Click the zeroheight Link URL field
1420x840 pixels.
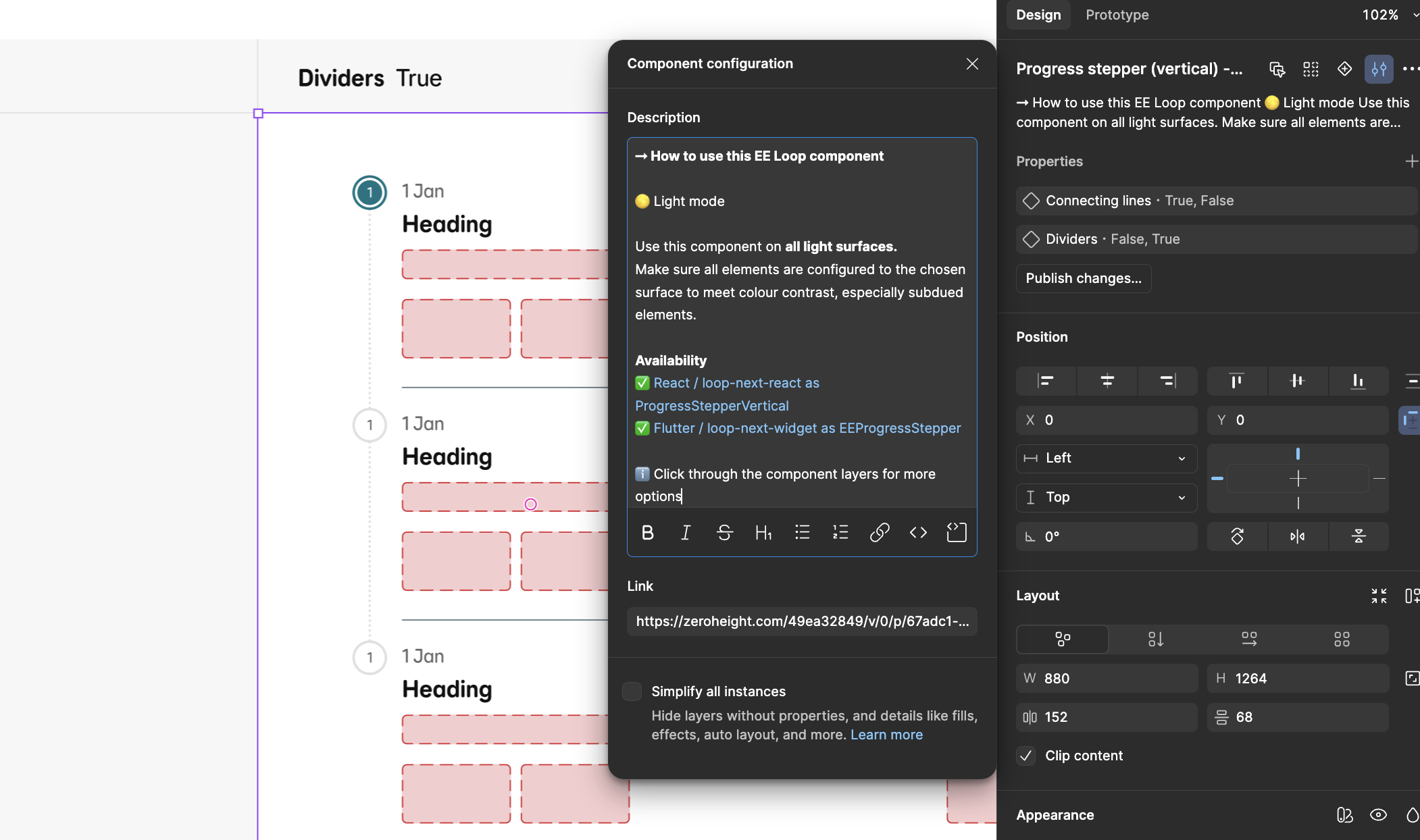(x=802, y=621)
